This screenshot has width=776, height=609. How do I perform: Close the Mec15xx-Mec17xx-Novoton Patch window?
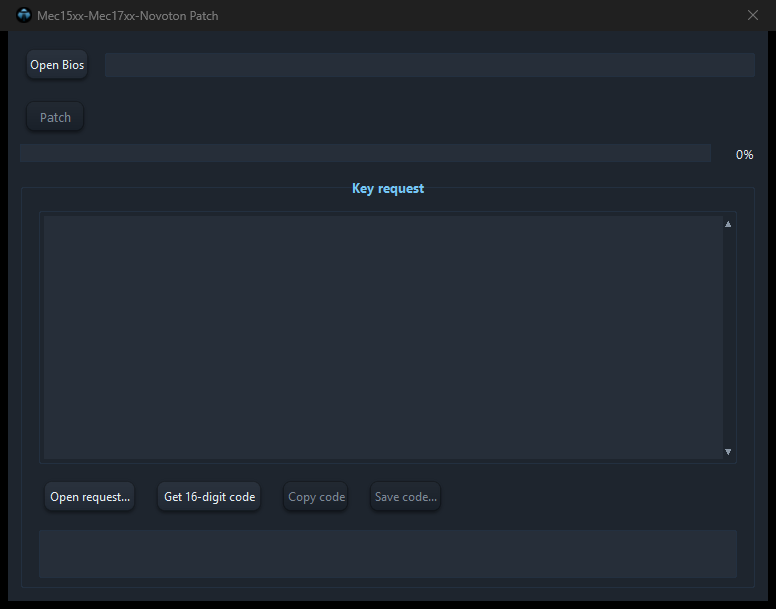click(x=753, y=15)
